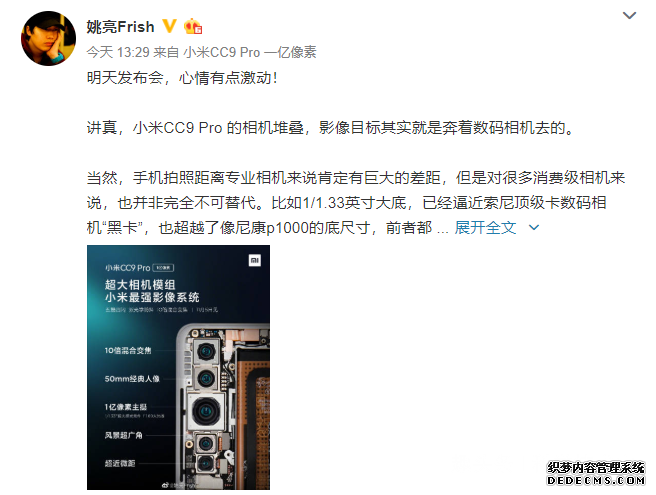Image resolution: width=656 pixels, height=495 pixels.
Task: Click the Mi logo on the poster
Action: coord(255,261)
